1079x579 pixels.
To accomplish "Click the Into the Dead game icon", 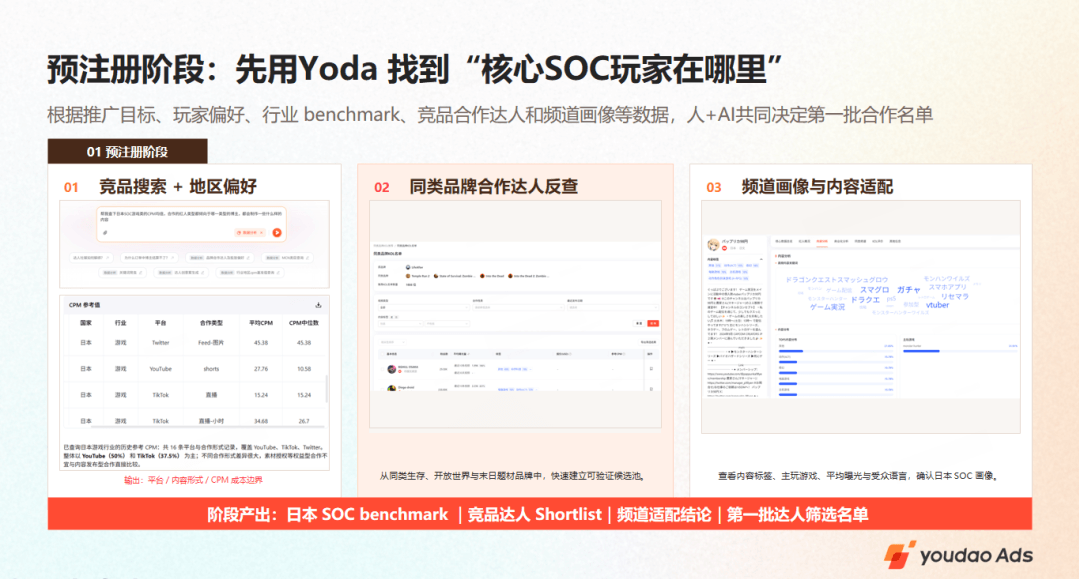I will 482,276.
